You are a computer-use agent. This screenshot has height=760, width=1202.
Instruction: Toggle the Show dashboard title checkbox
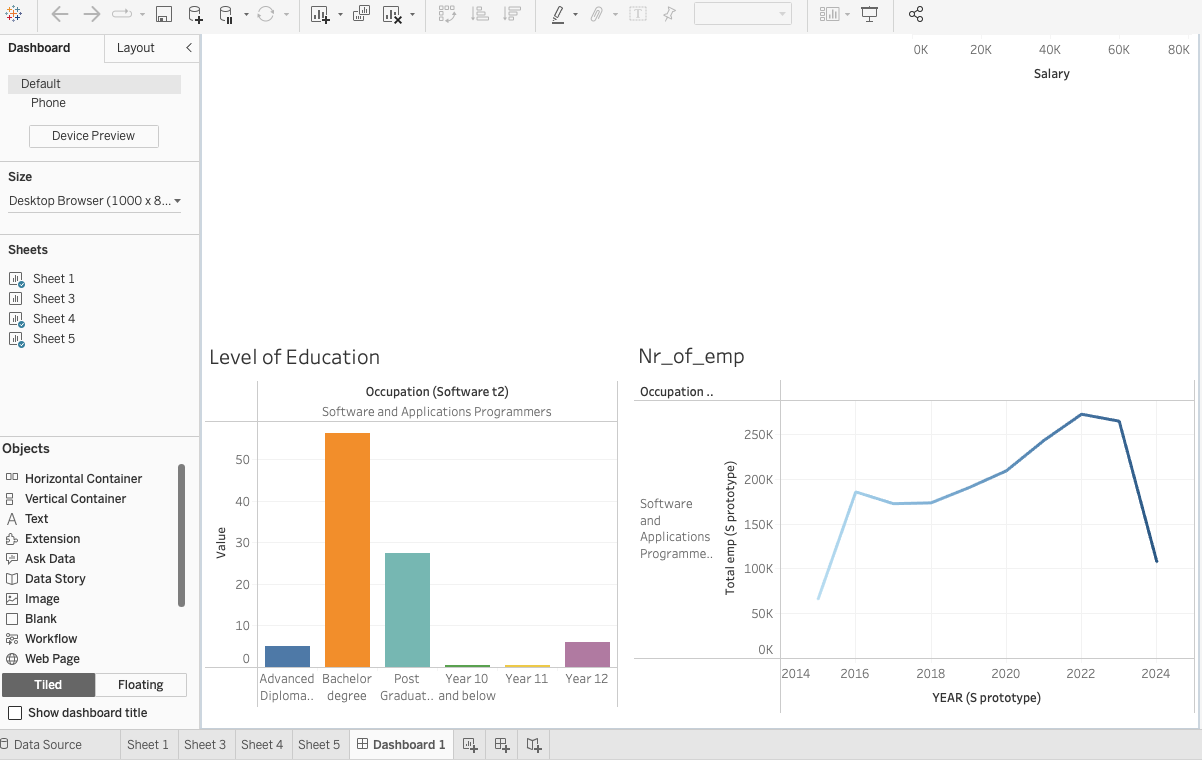tap(15, 713)
